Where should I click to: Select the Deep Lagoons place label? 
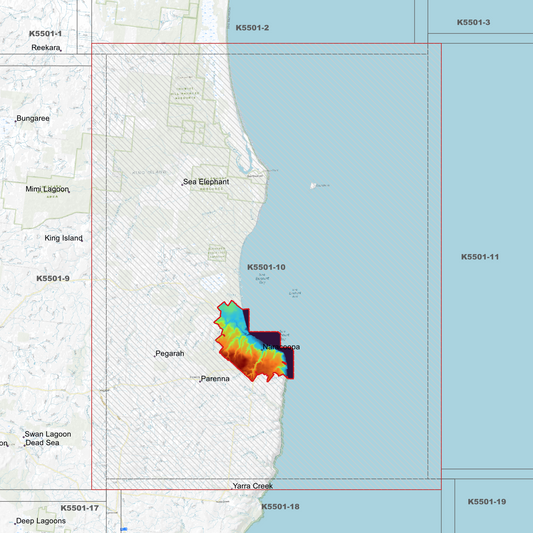point(41,521)
